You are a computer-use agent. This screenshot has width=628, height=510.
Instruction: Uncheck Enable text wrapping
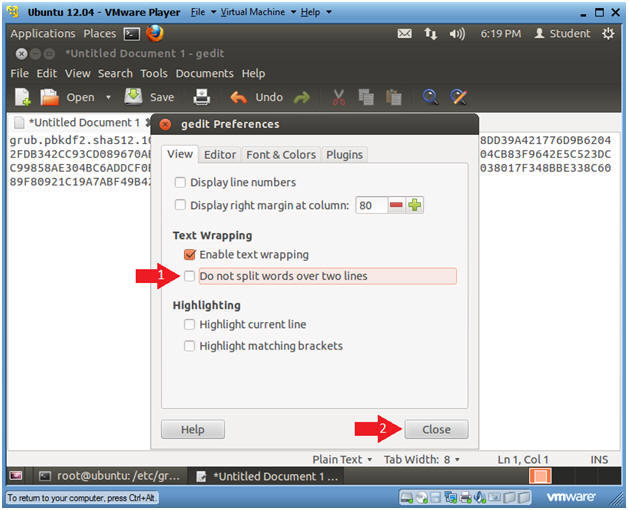tap(189, 254)
